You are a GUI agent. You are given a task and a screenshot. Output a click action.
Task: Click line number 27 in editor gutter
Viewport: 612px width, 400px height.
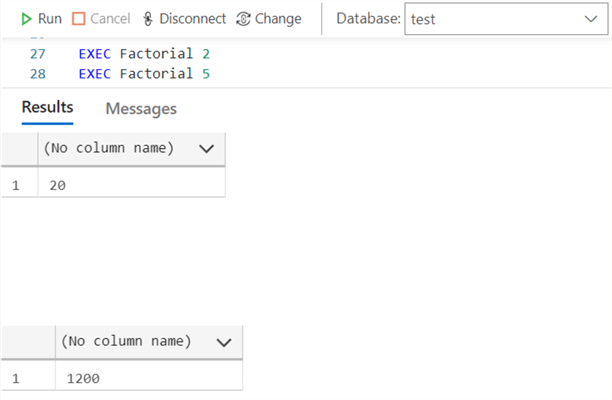[39, 52]
